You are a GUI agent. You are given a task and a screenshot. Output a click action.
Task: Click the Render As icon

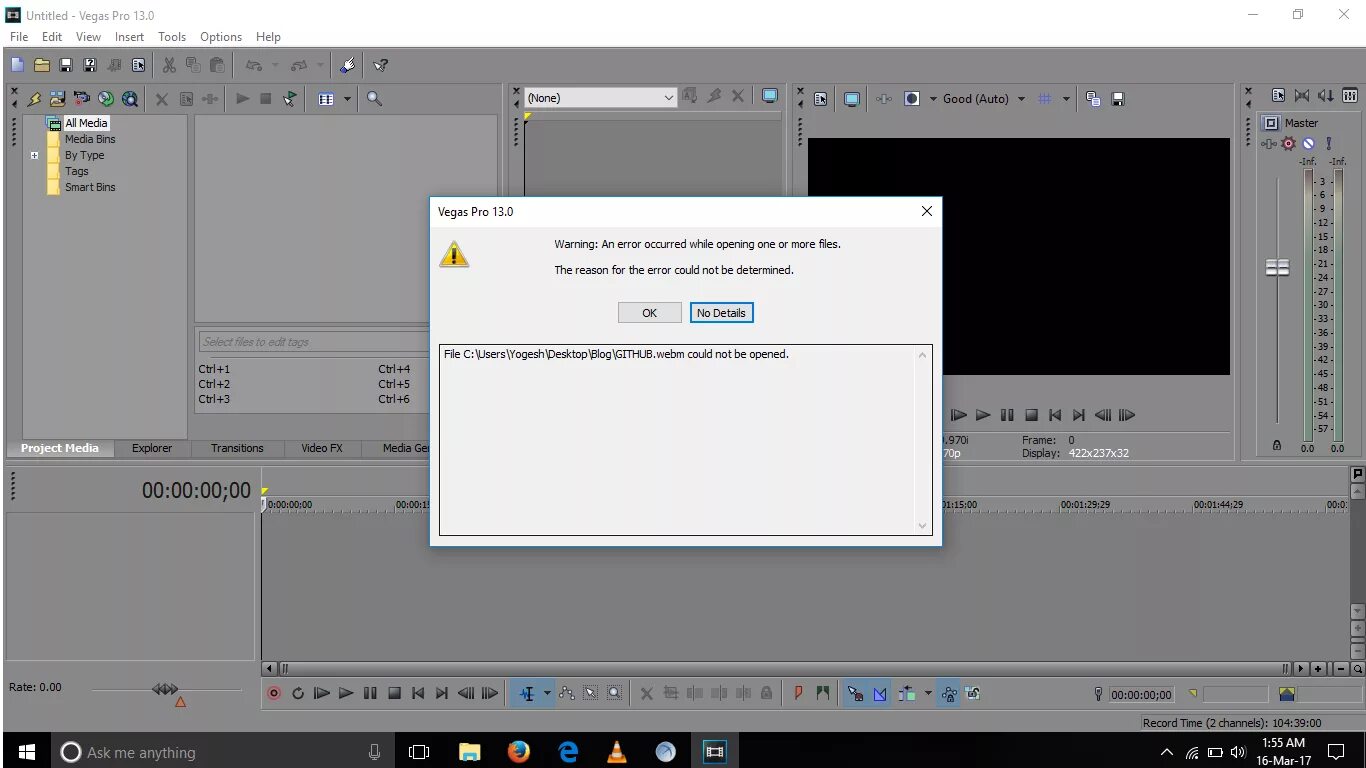tap(114, 66)
